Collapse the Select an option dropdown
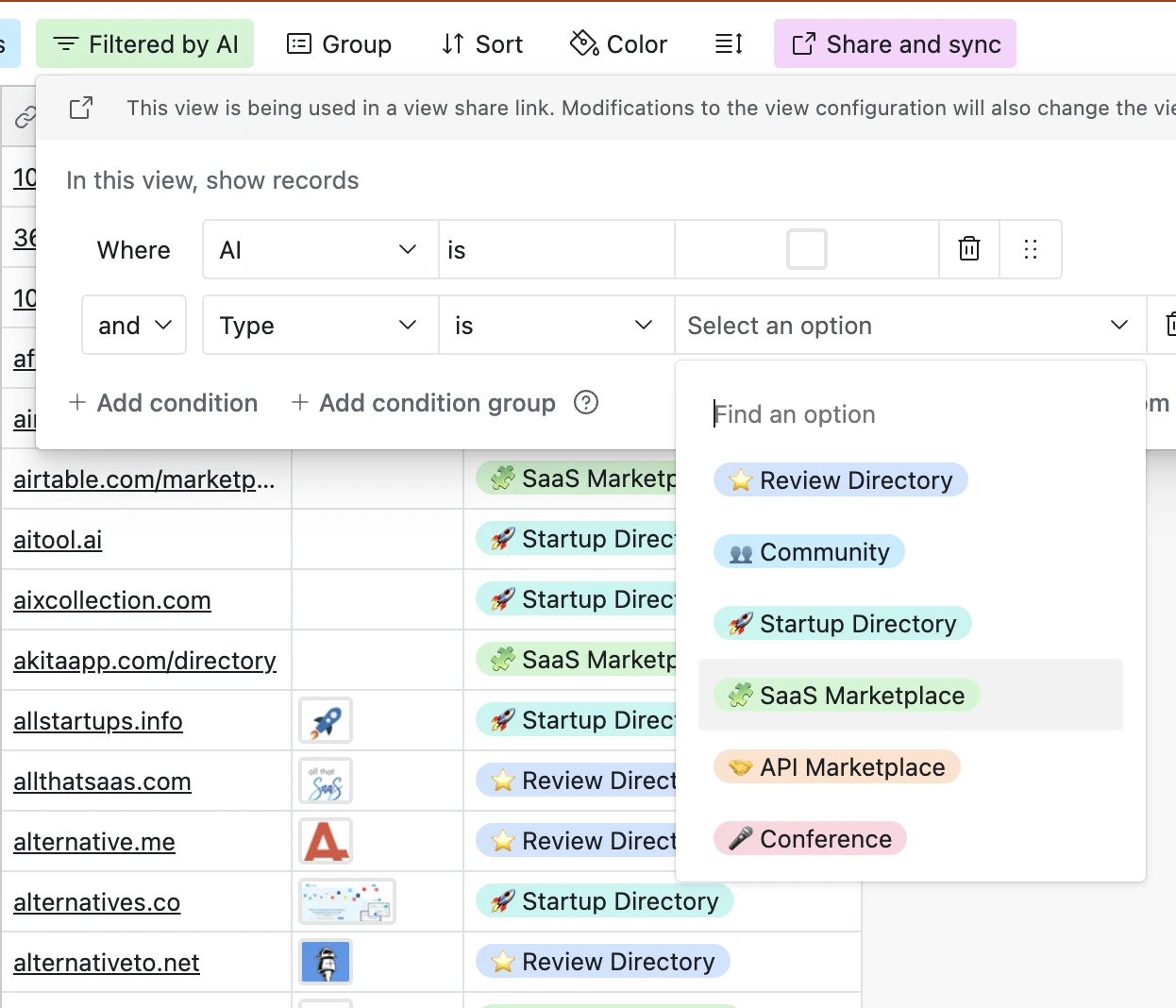 (x=910, y=325)
